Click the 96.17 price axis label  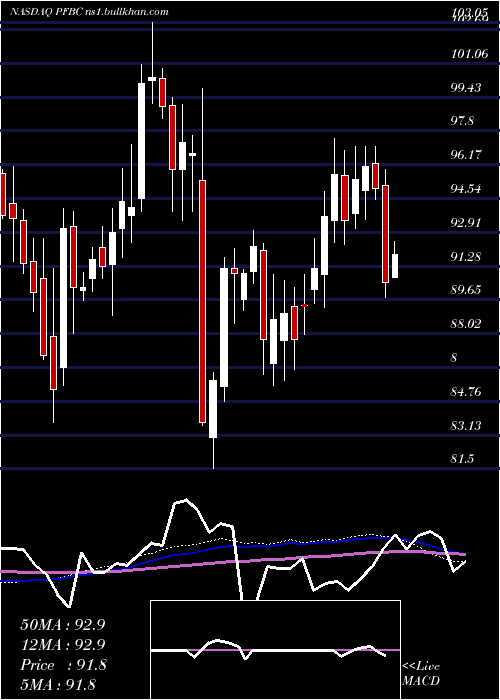pos(466,155)
